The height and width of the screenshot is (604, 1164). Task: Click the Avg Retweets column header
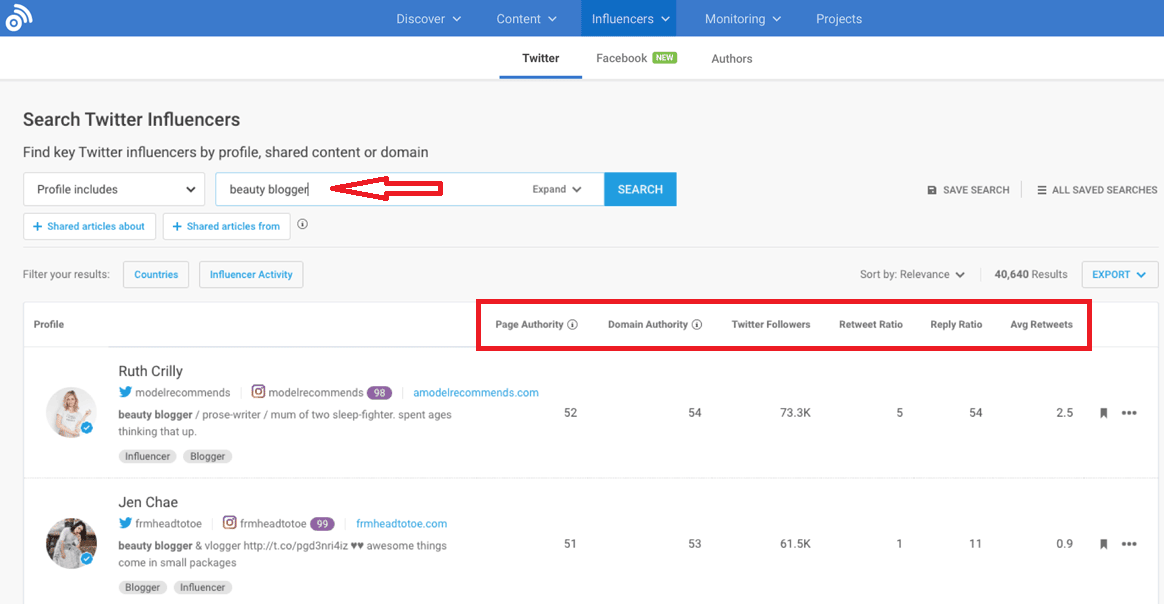pyautogui.click(x=1041, y=324)
